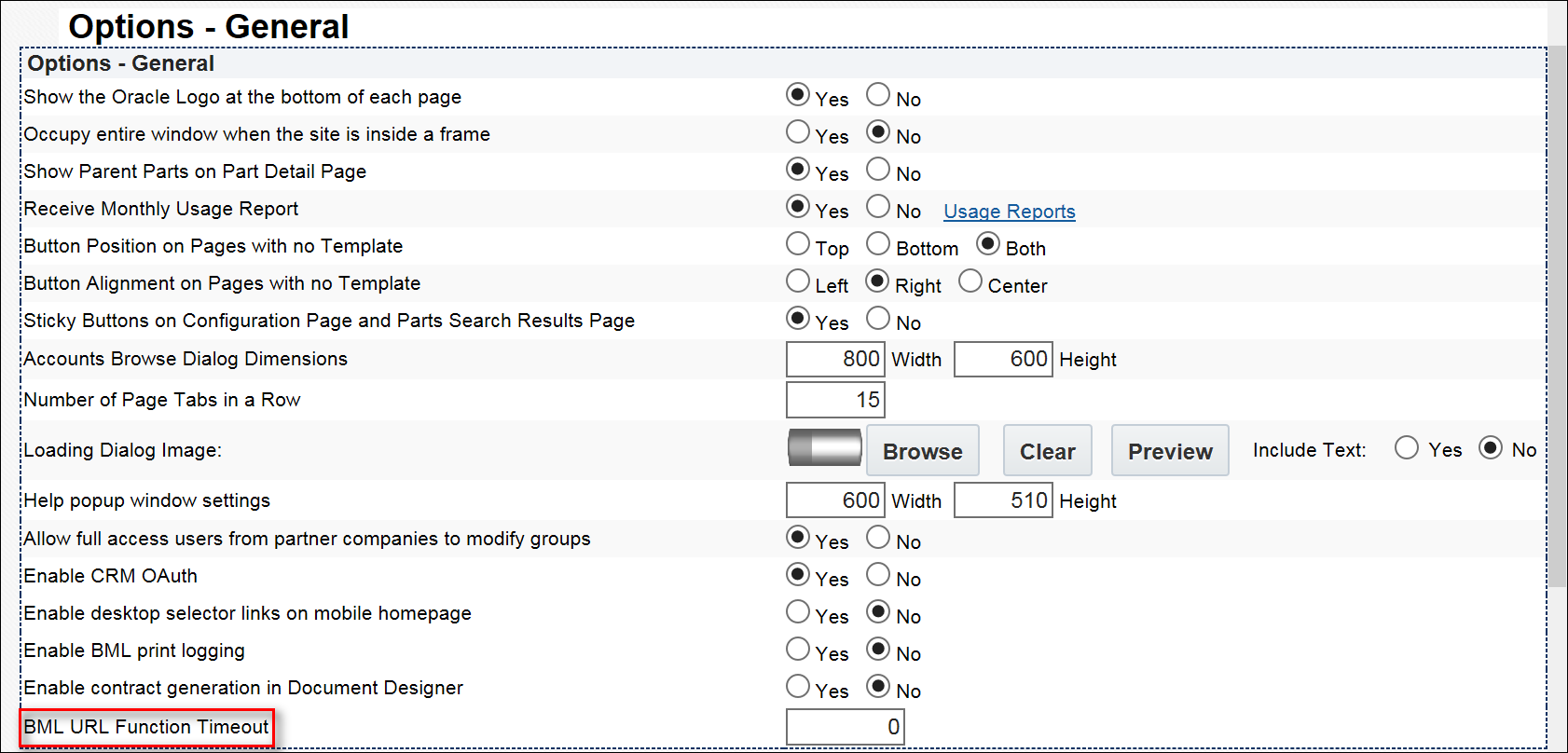
Task: Enable Include Text by selecting Yes
Action: pos(1407,448)
